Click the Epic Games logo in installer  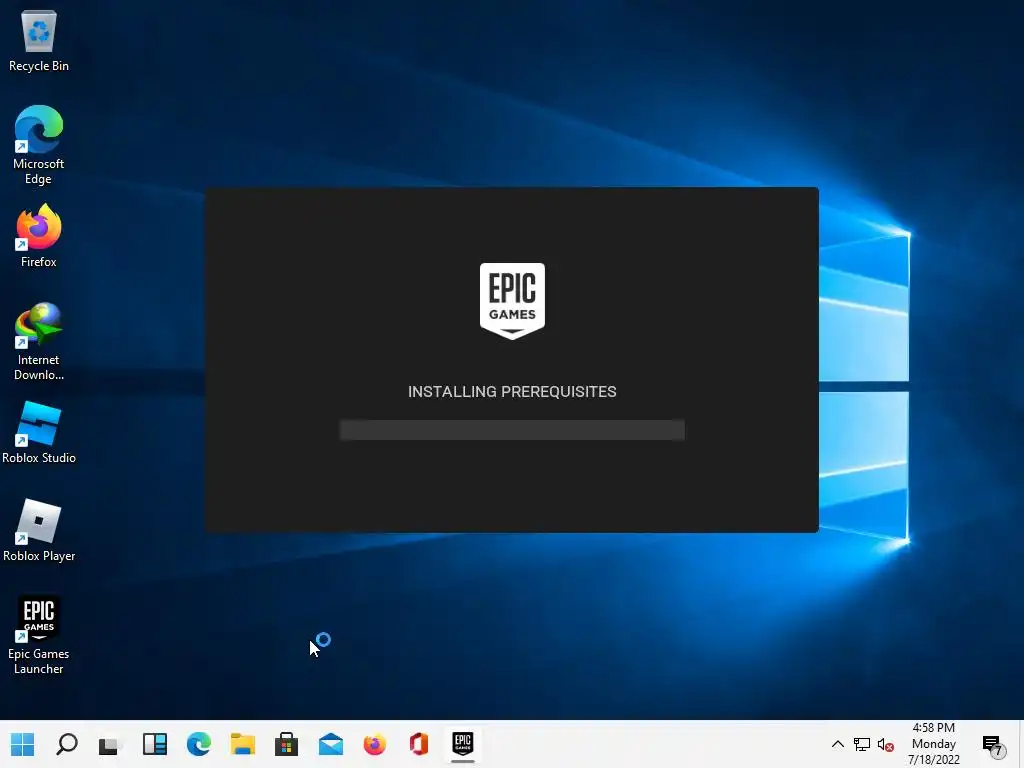(x=512, y=301)
